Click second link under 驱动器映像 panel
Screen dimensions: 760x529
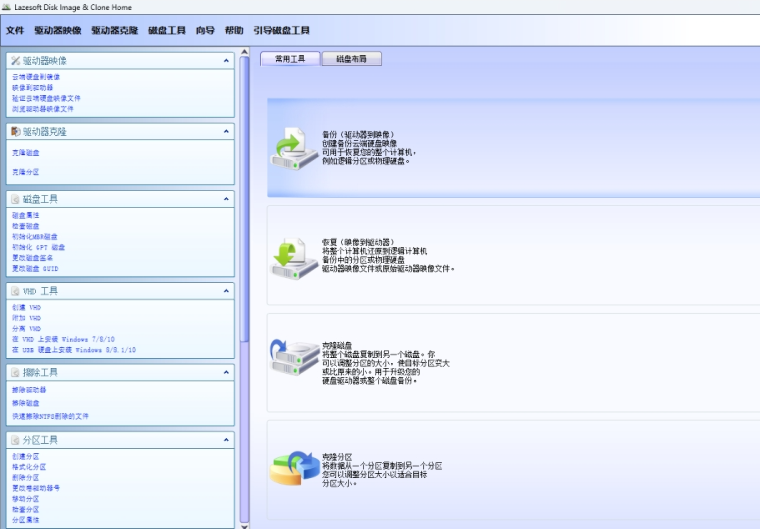click(32, 87)
